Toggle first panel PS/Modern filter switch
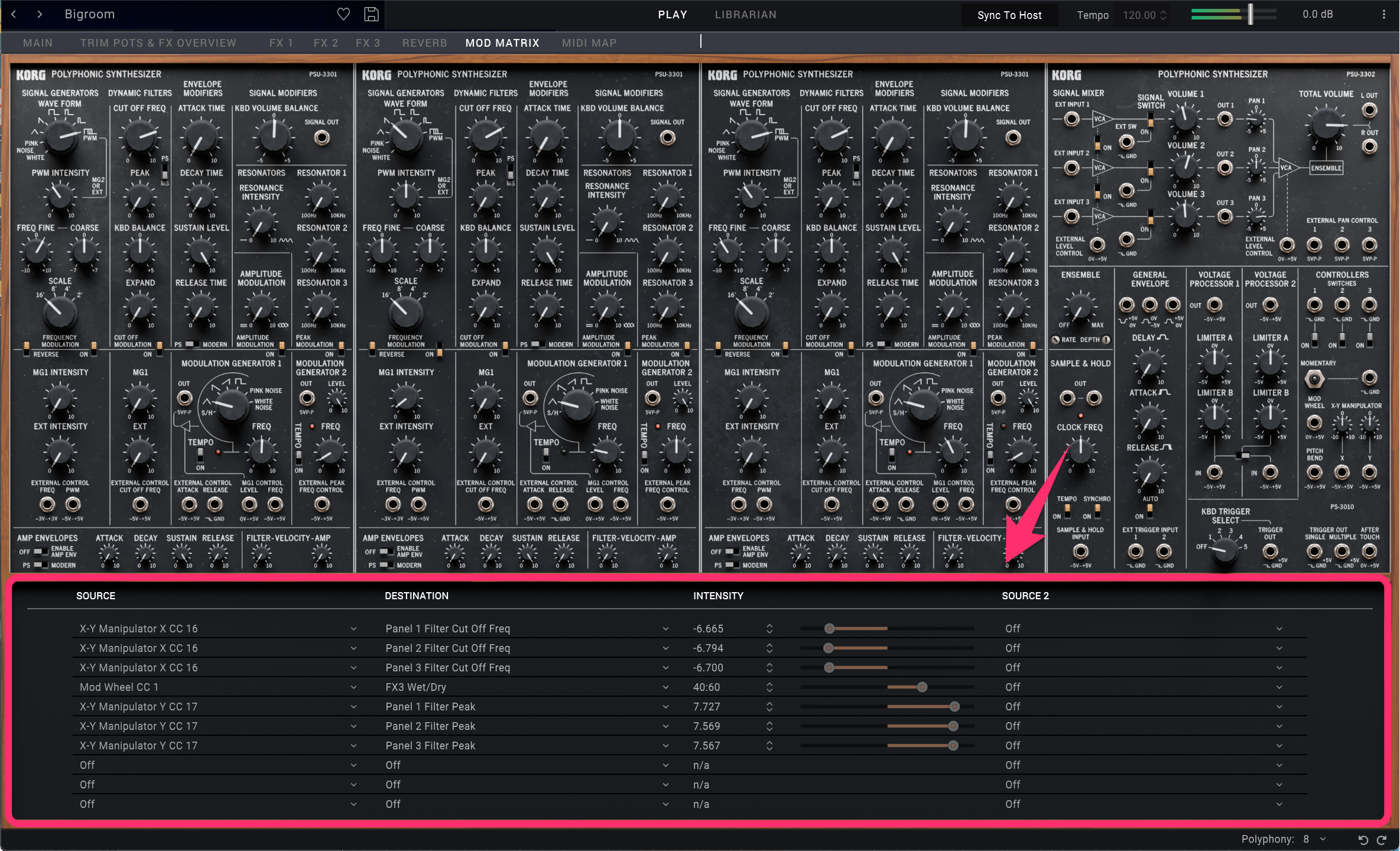This screenshot has height=851, width=1400. point(192,344)
